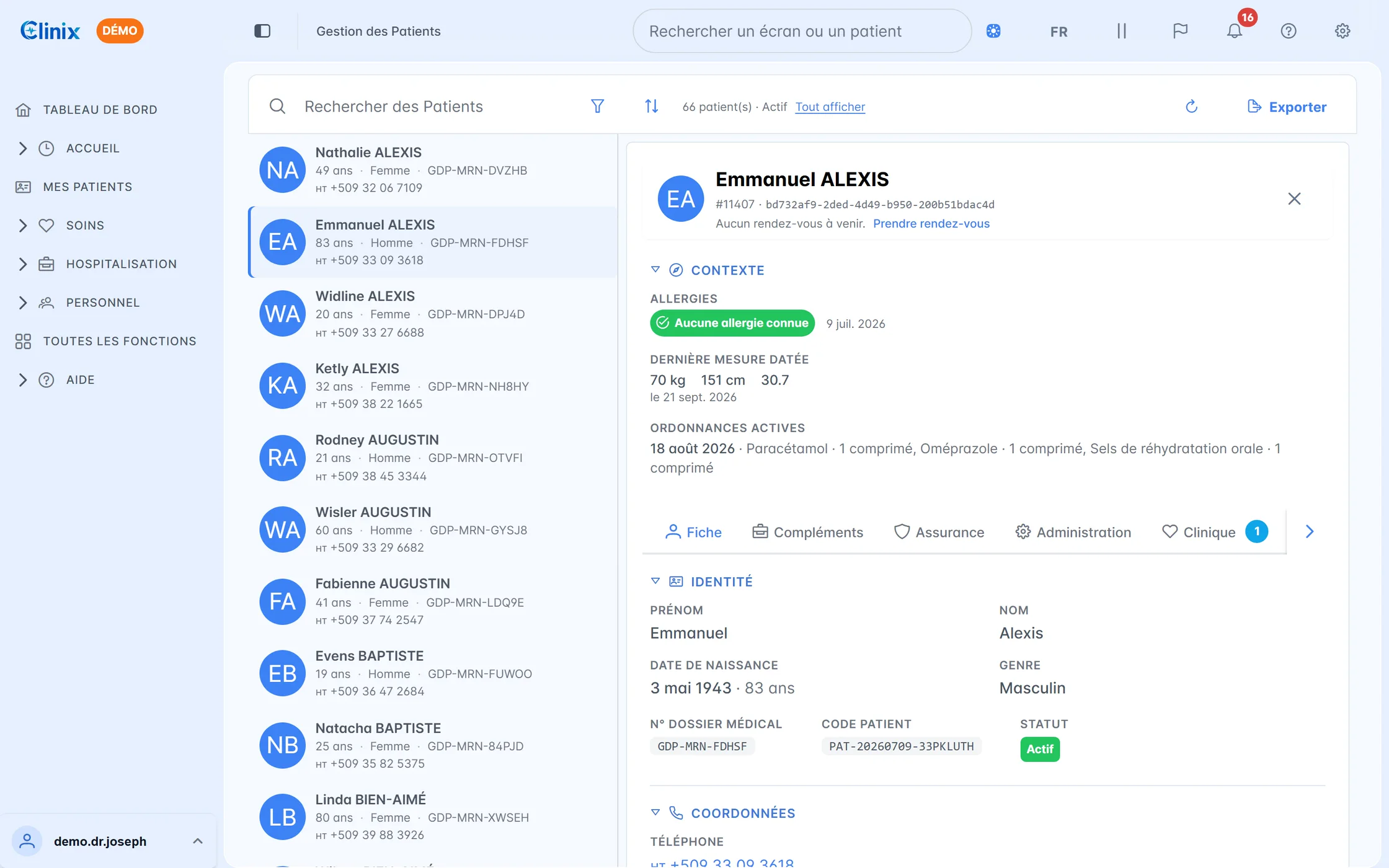The image size is (1389, 868).
Task: Expand the Personnel sidebar section
Action: (x=23, y=303)
